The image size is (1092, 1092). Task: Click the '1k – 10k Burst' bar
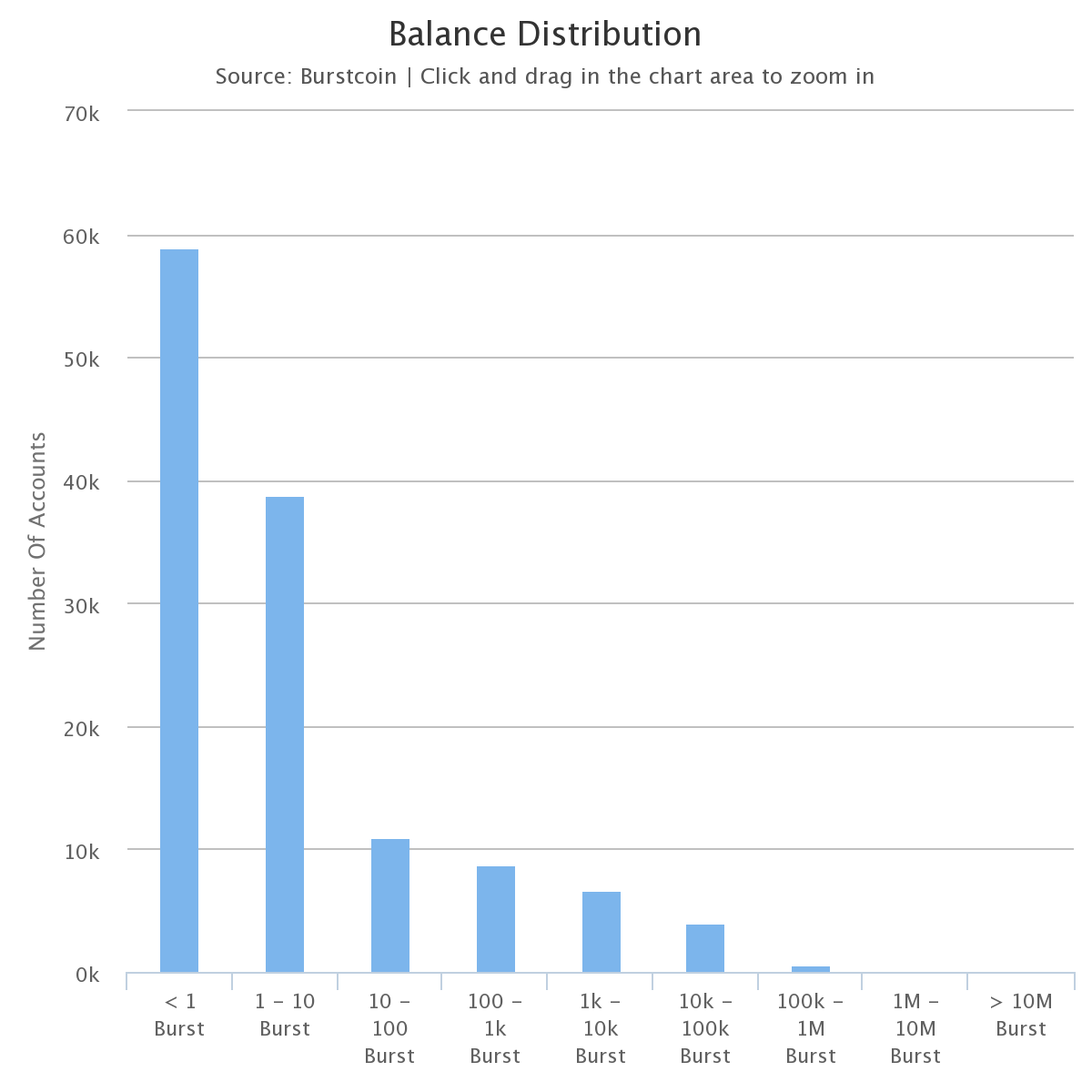(x=602, y=931)
